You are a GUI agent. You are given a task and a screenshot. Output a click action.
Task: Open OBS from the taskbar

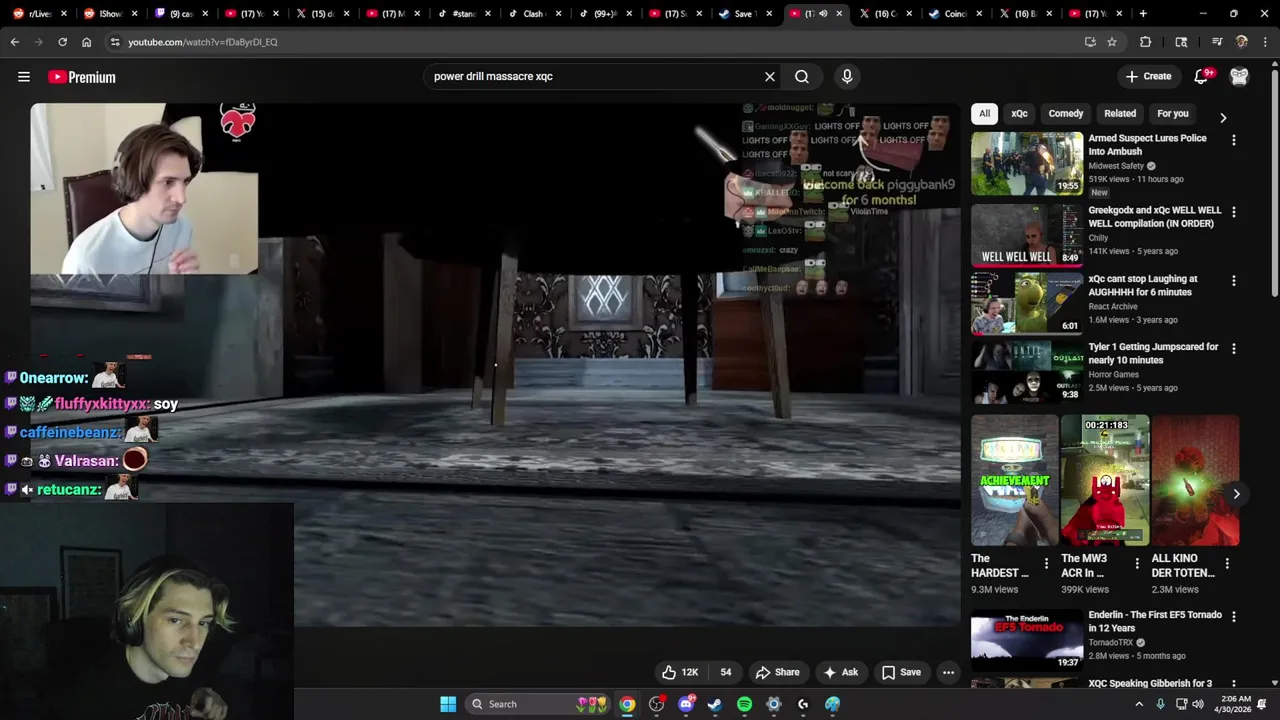coord(657,704)
